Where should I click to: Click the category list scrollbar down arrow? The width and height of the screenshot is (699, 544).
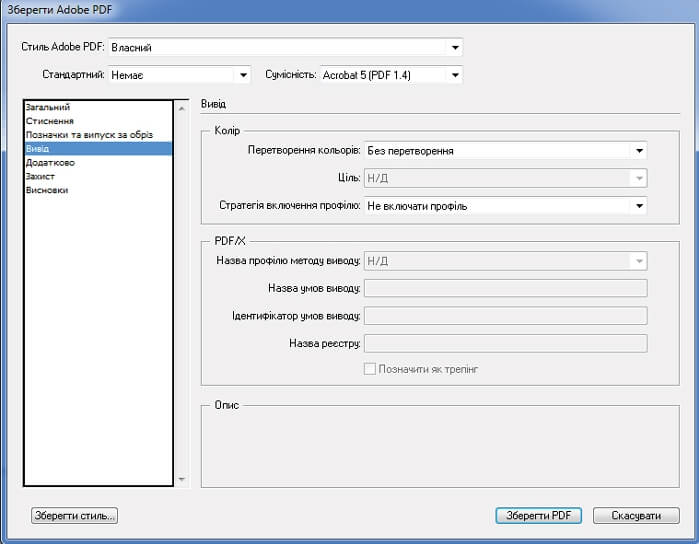coord(181,479)
